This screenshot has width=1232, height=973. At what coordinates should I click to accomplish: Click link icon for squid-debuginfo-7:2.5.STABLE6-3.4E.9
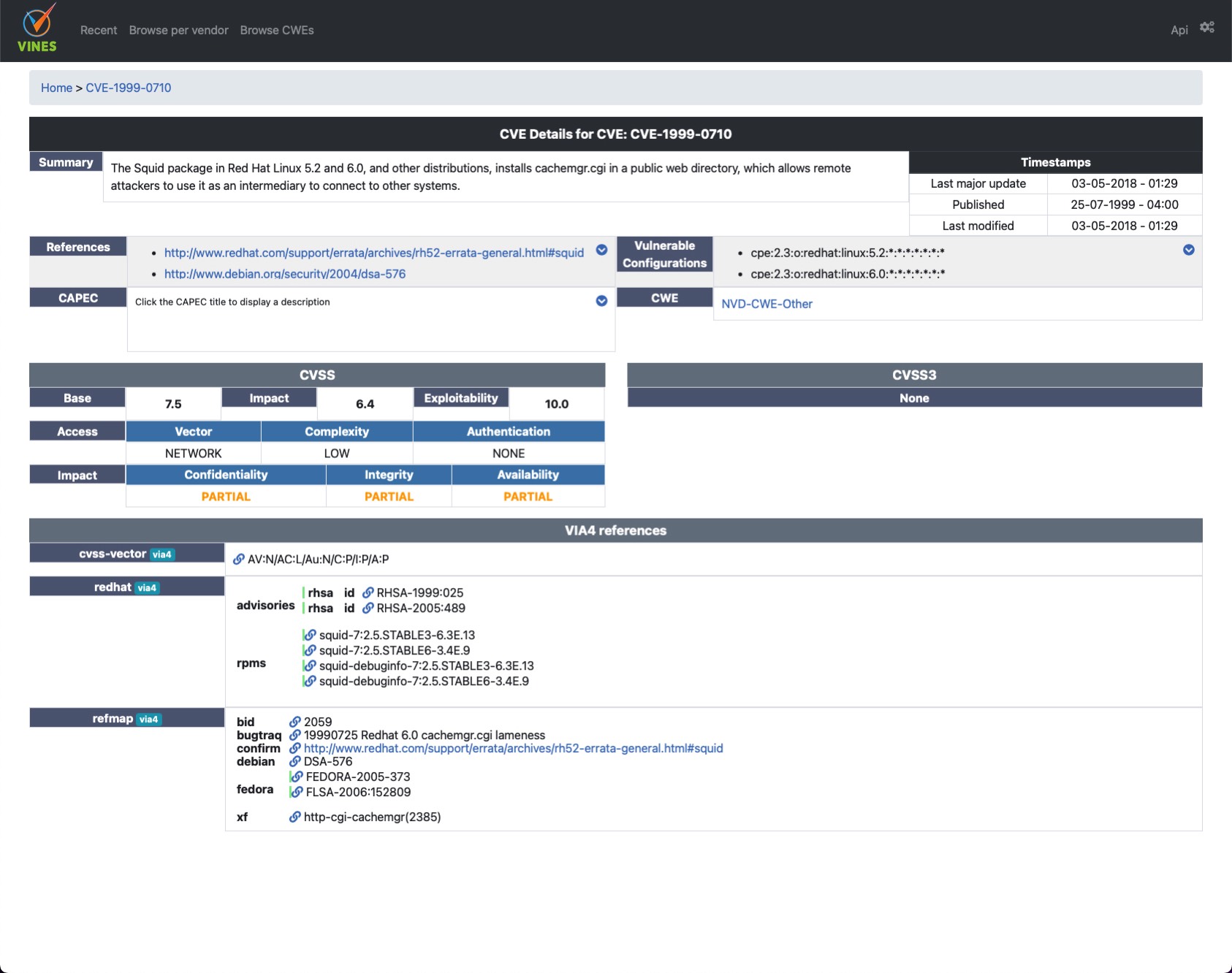click(311, 681)
